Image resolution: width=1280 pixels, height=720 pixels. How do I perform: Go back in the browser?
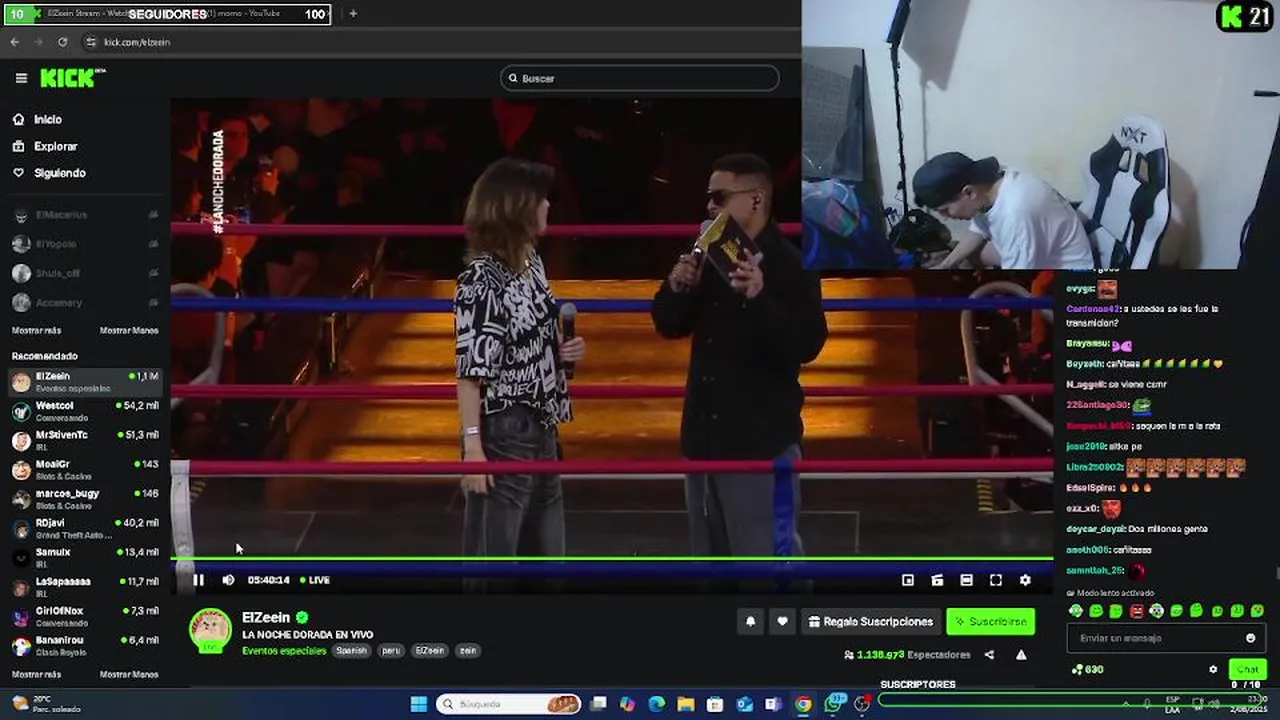14,42
